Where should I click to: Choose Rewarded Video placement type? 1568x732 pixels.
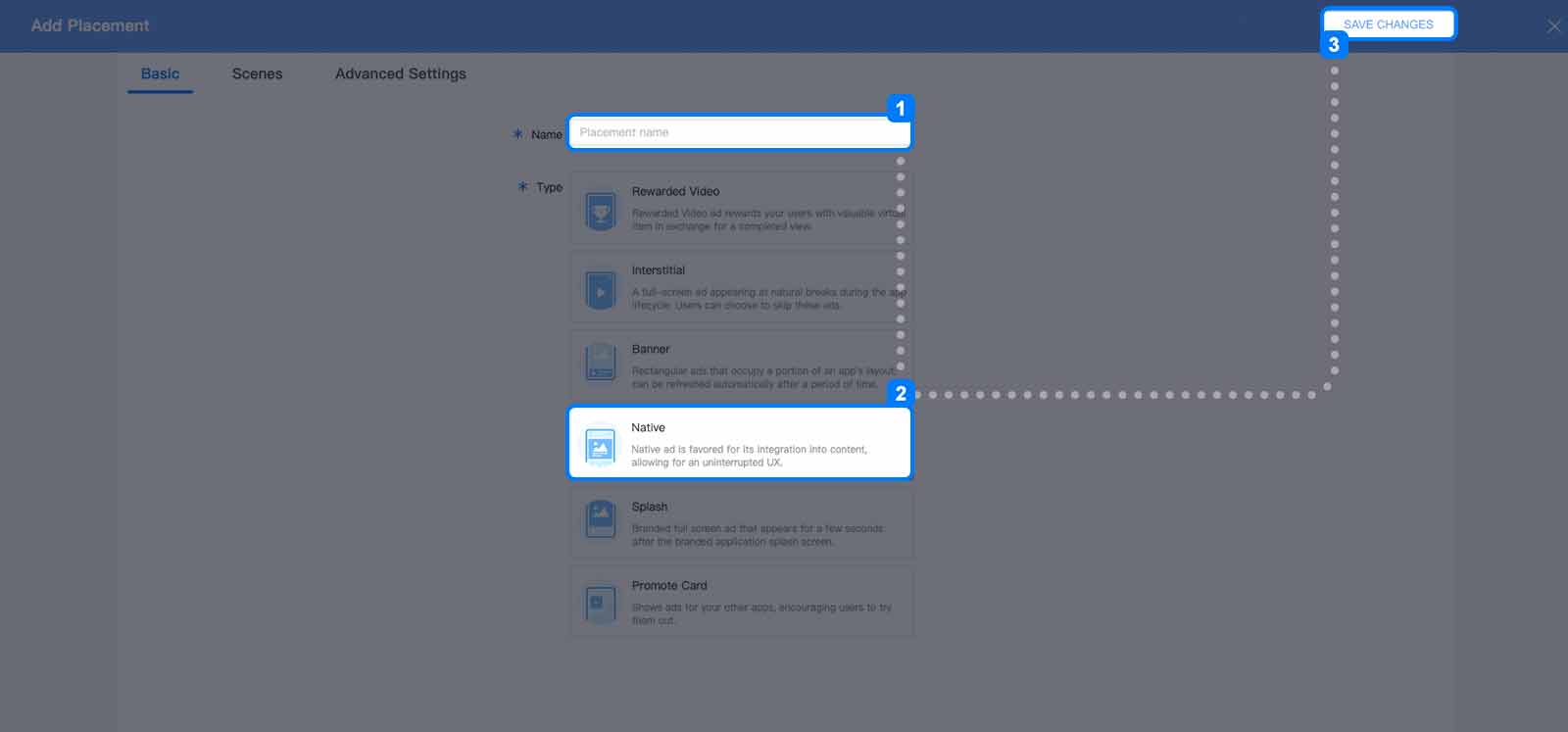click(742, 208)
